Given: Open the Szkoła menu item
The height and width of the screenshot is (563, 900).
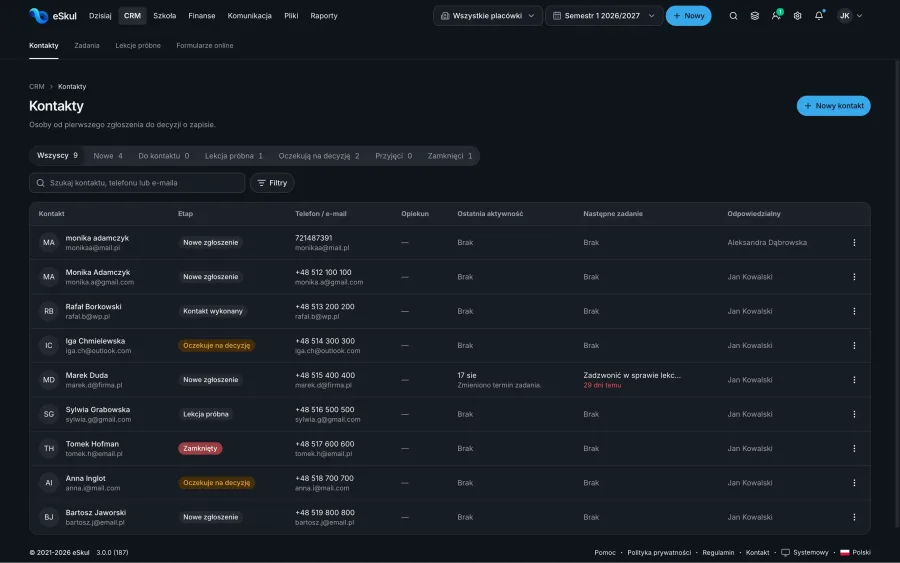Looking at the screenshot, I should (x=165, y=16).
